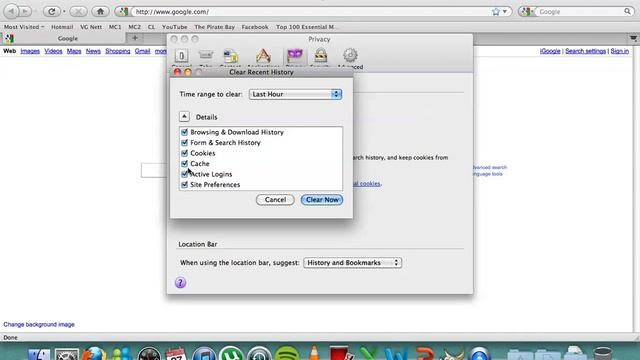640x360 pixels.
Task: Uncheck Active Logins
Action: pos(184,174)
